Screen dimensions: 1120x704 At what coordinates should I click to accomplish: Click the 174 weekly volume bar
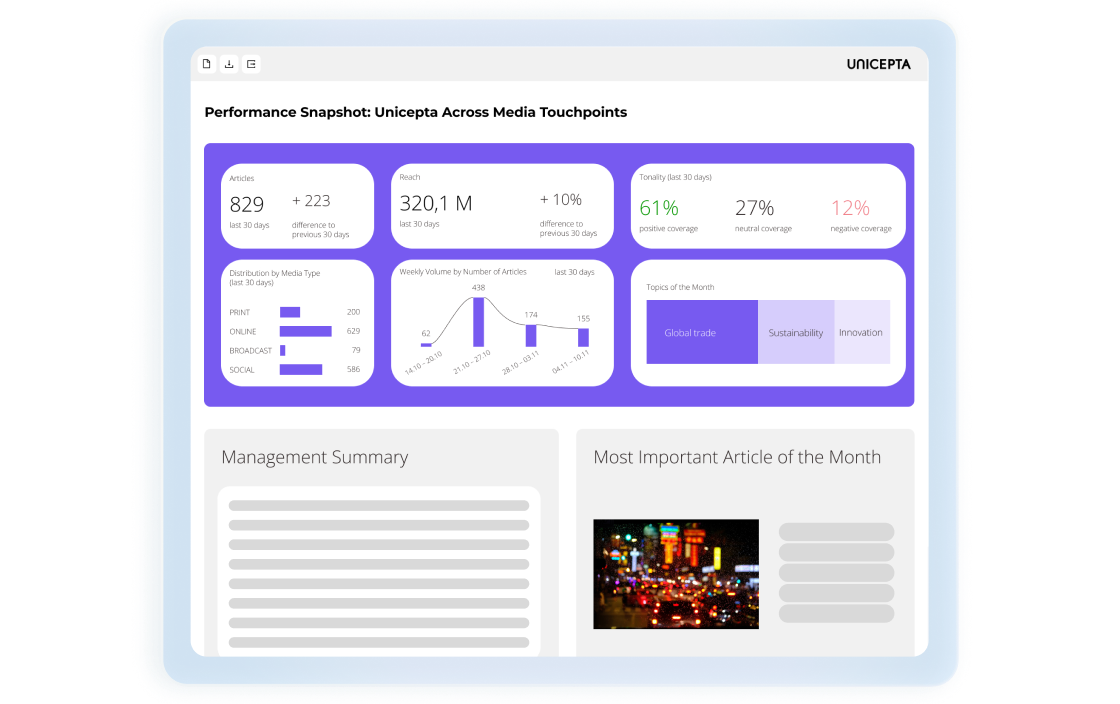531,336
